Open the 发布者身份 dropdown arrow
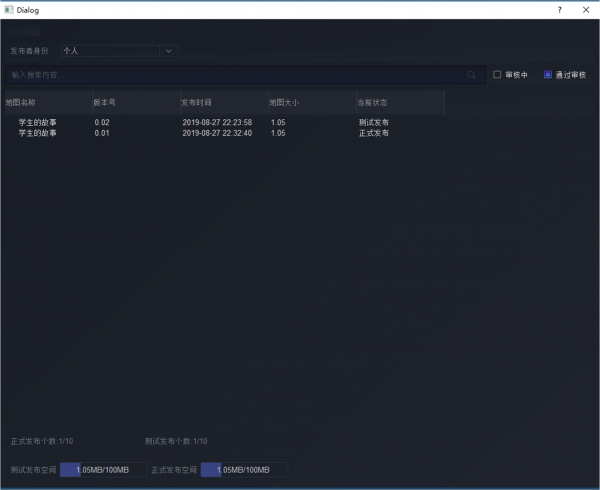600x490 pixels. tap(168, 51)
